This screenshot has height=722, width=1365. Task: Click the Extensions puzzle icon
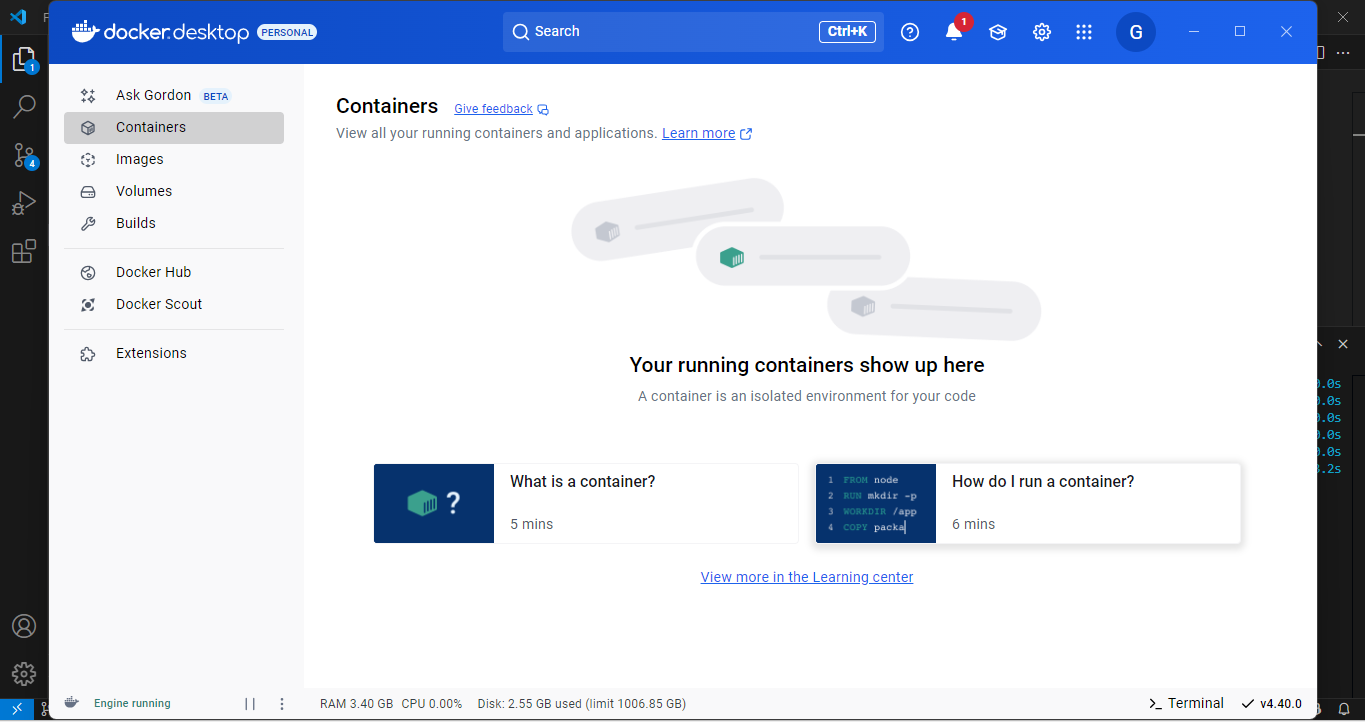tap(88, 354)
